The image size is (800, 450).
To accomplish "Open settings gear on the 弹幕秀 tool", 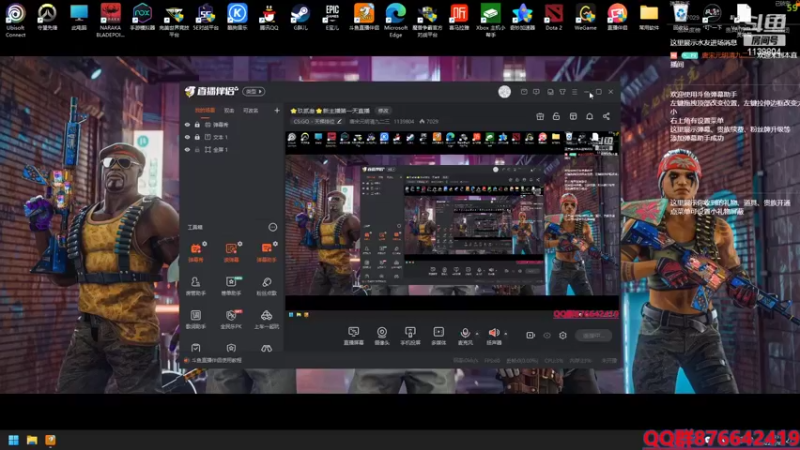I will (x=205, y=244).
